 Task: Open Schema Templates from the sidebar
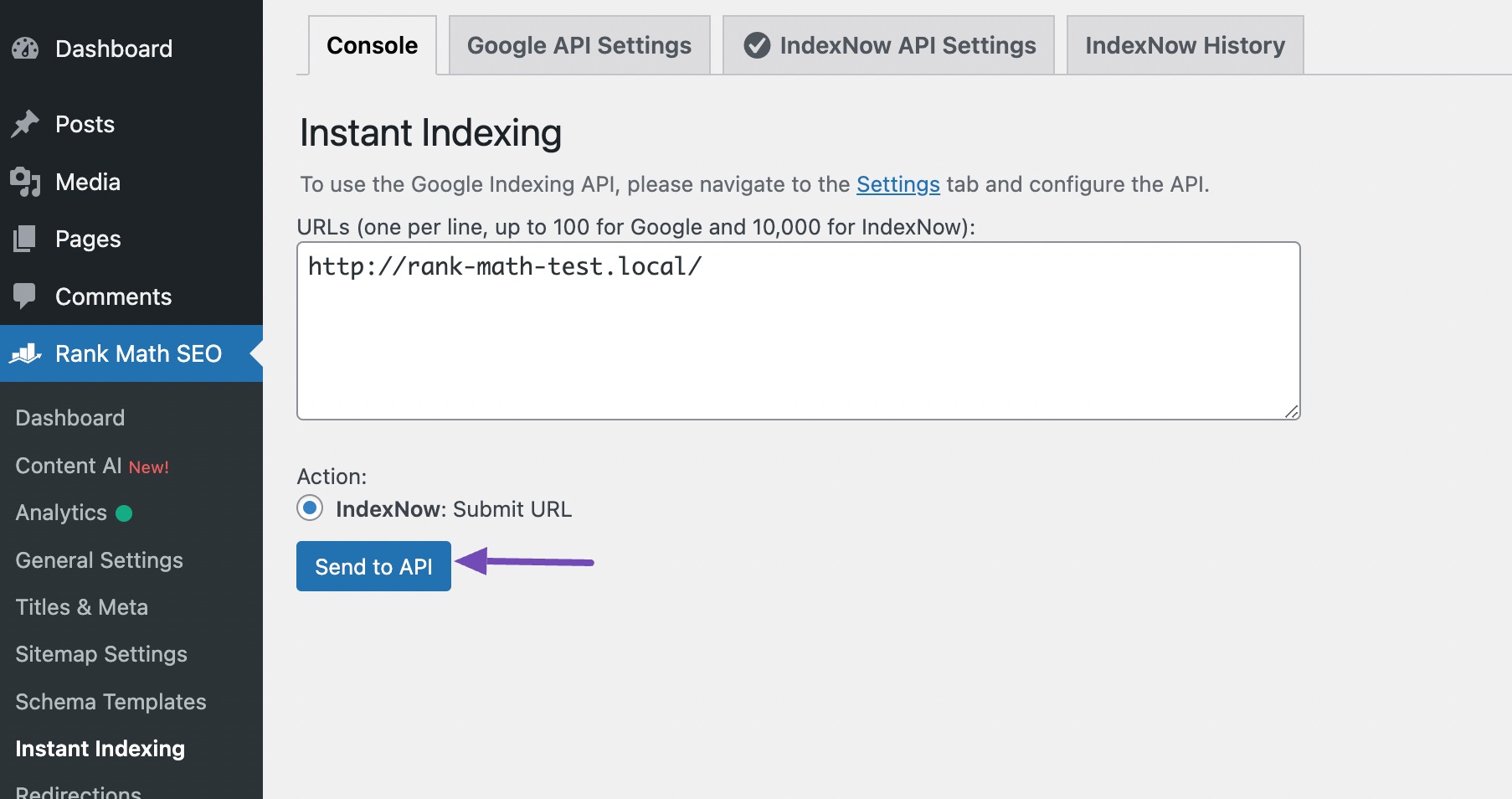(111, 702)
